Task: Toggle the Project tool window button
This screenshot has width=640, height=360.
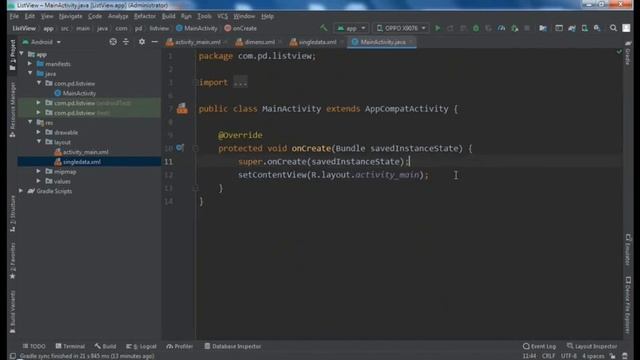Action: (x=13, y=54)
